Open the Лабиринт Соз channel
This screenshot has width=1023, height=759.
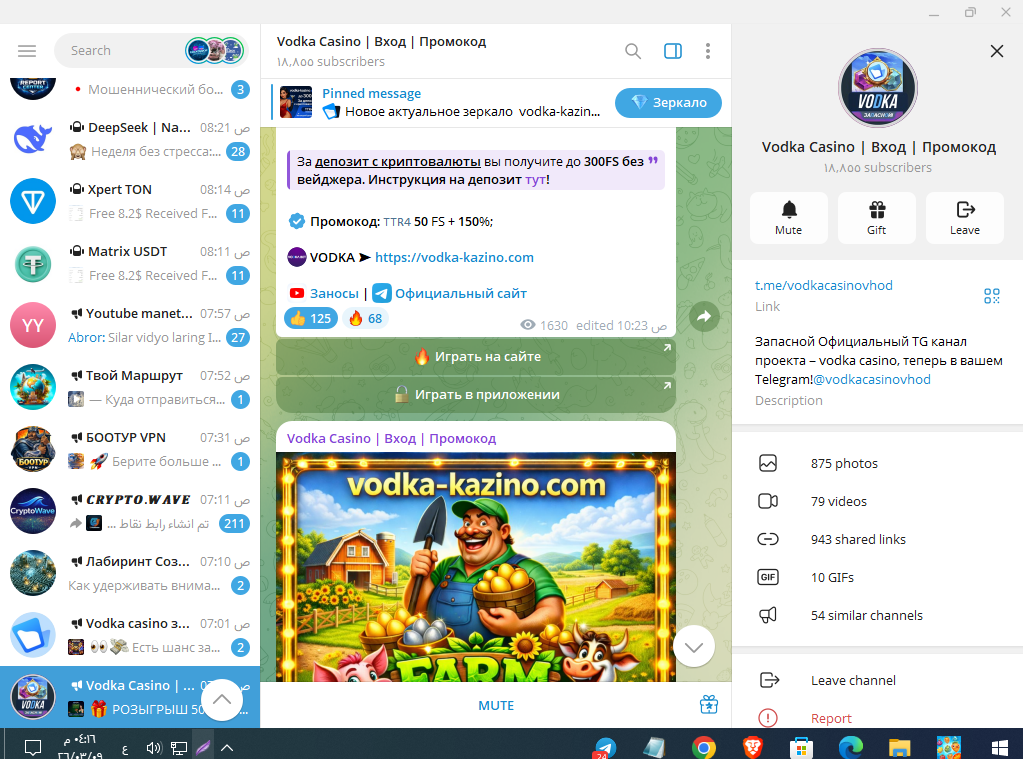click(130, 573)
